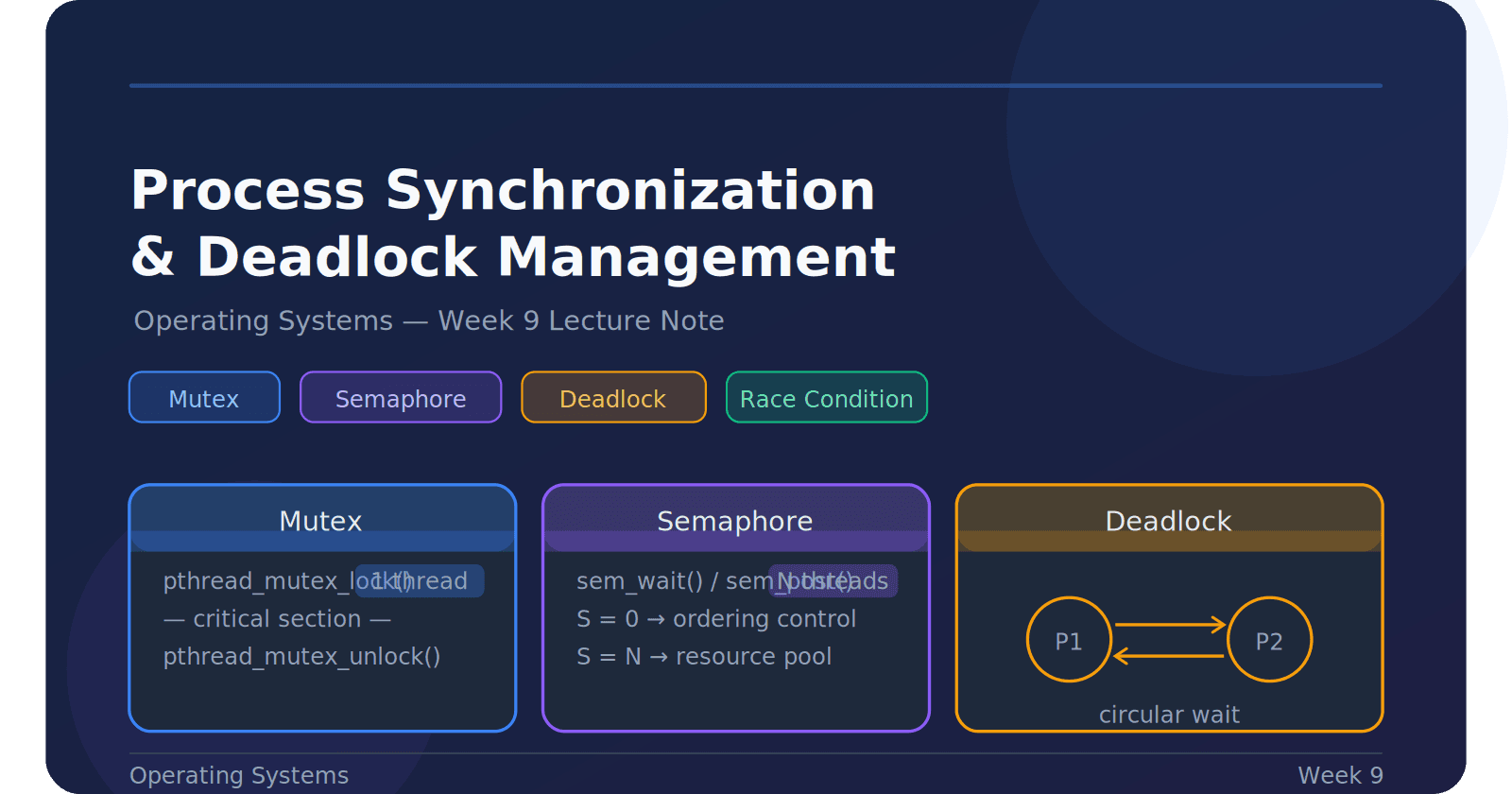This screenshot has height=794, width=1512.
Task: Click 'S = N → resource pool' line
Action: 704,656
